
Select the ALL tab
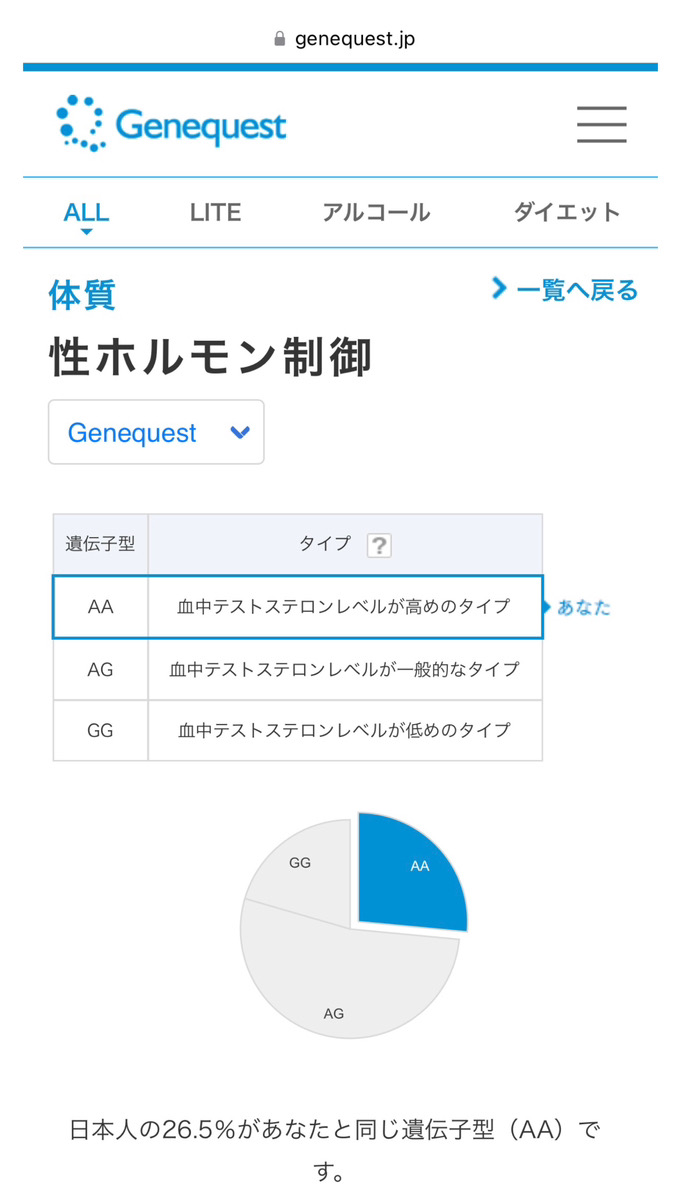pos(86,212)
